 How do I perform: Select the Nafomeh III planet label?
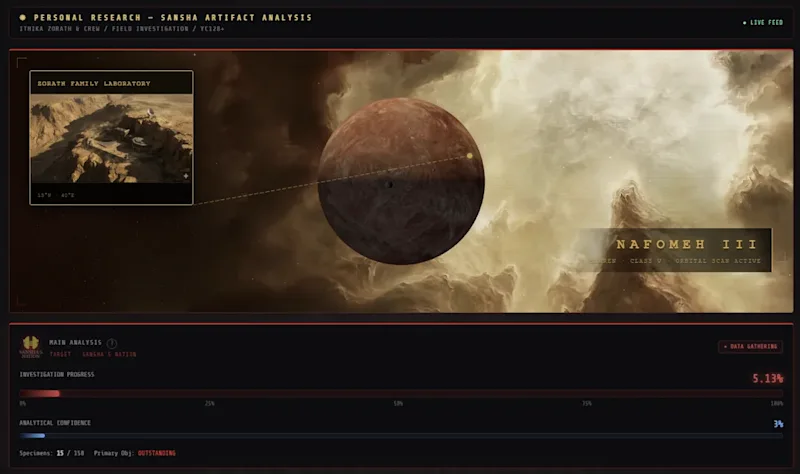[687, 244]
